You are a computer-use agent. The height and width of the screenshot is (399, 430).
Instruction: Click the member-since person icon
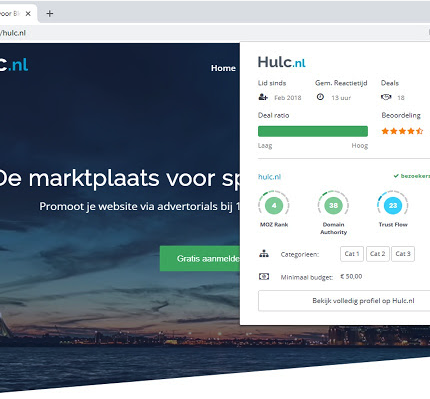point(263,97)
